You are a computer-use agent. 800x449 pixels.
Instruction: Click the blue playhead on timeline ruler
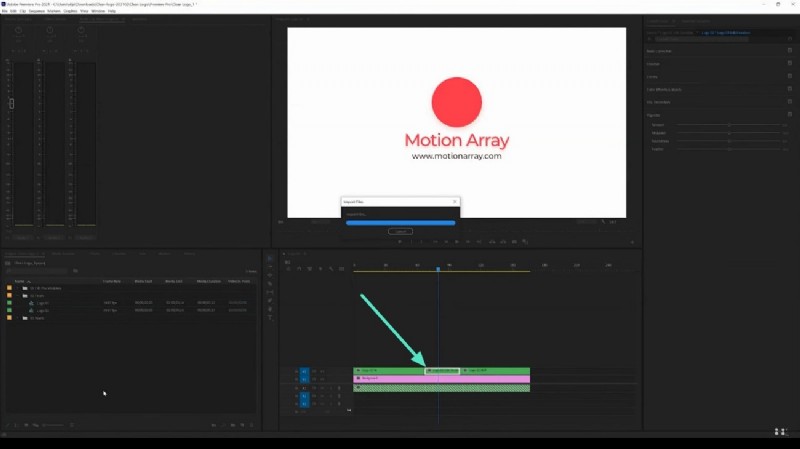click(x=438, y=268)
